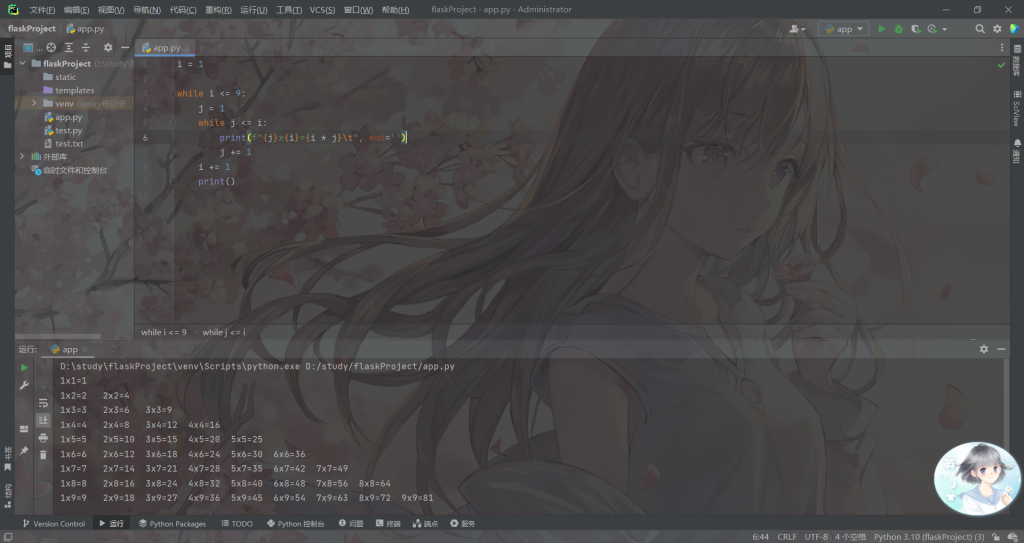Click the Python 3.10 interpreter status widget

click(928, 537)
